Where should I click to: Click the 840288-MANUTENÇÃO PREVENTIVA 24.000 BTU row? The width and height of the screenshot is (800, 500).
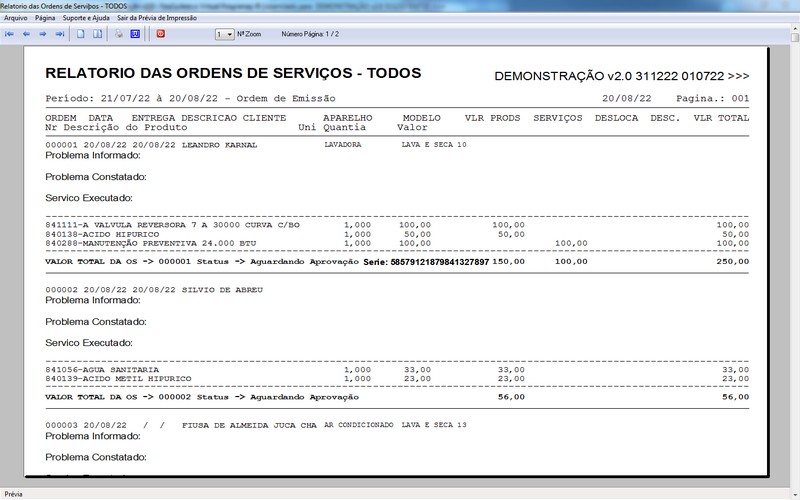(397, 243)
